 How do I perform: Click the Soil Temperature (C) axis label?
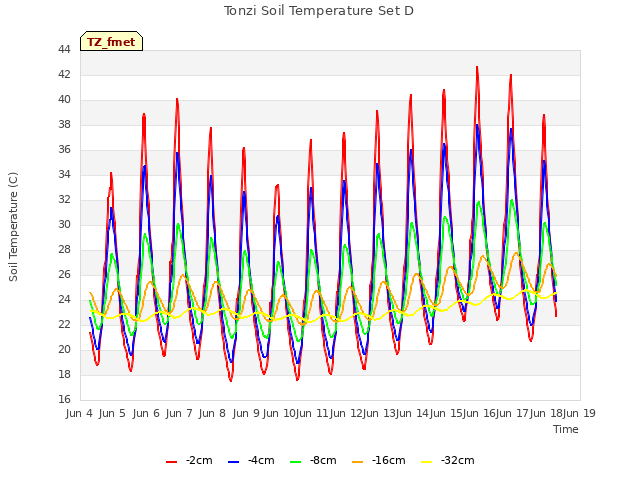(13, 227)
